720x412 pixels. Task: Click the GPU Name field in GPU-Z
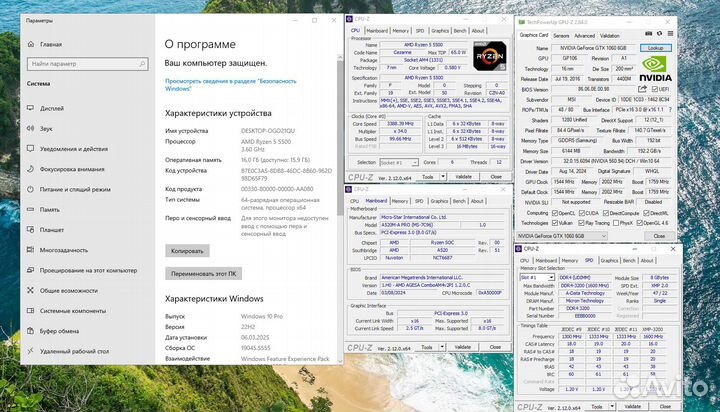[593, 48]
